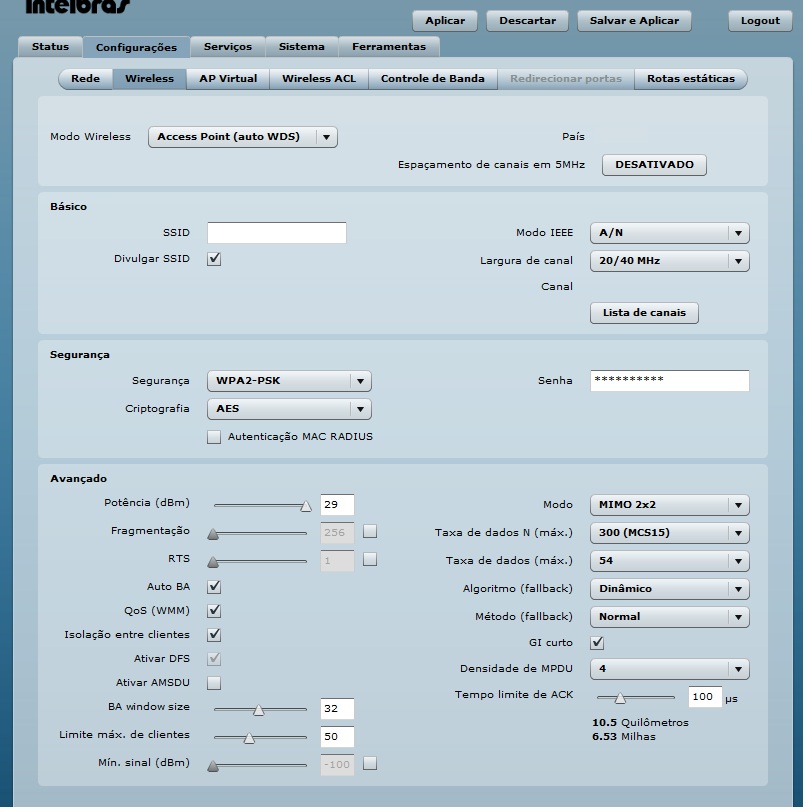Image resolution: width=806 pixels, height=812 pixels.
Task: Open the Modo Wireless dropdown
Action: point(242,137)
